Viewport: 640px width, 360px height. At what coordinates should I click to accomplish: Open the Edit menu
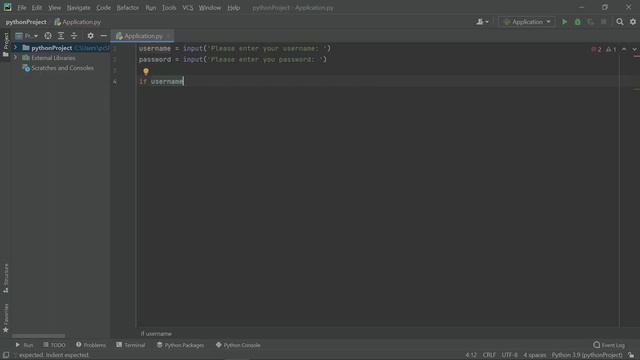[x=37, y=8]
